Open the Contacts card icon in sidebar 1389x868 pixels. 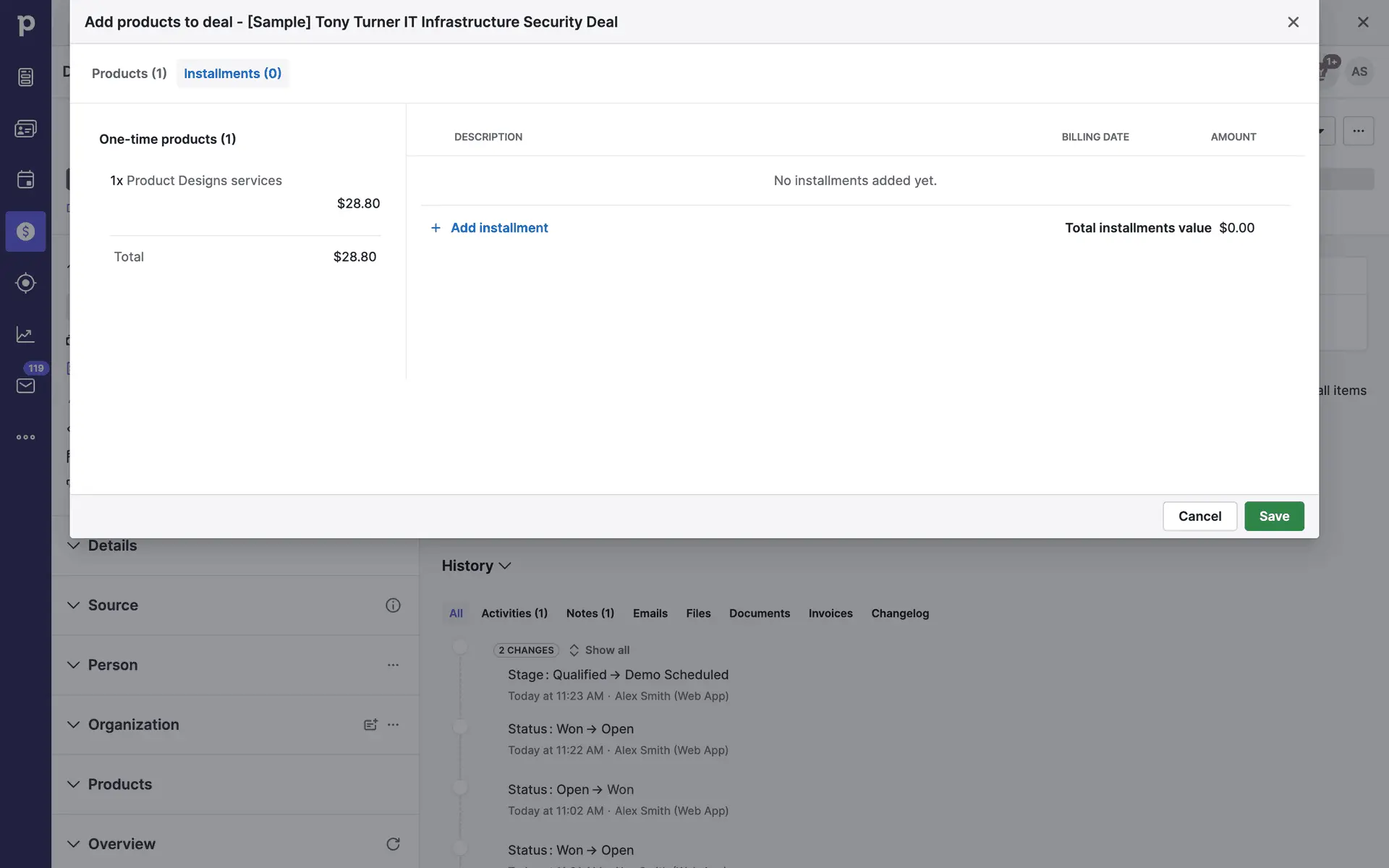pyautogui.click(x=25, y=129)
